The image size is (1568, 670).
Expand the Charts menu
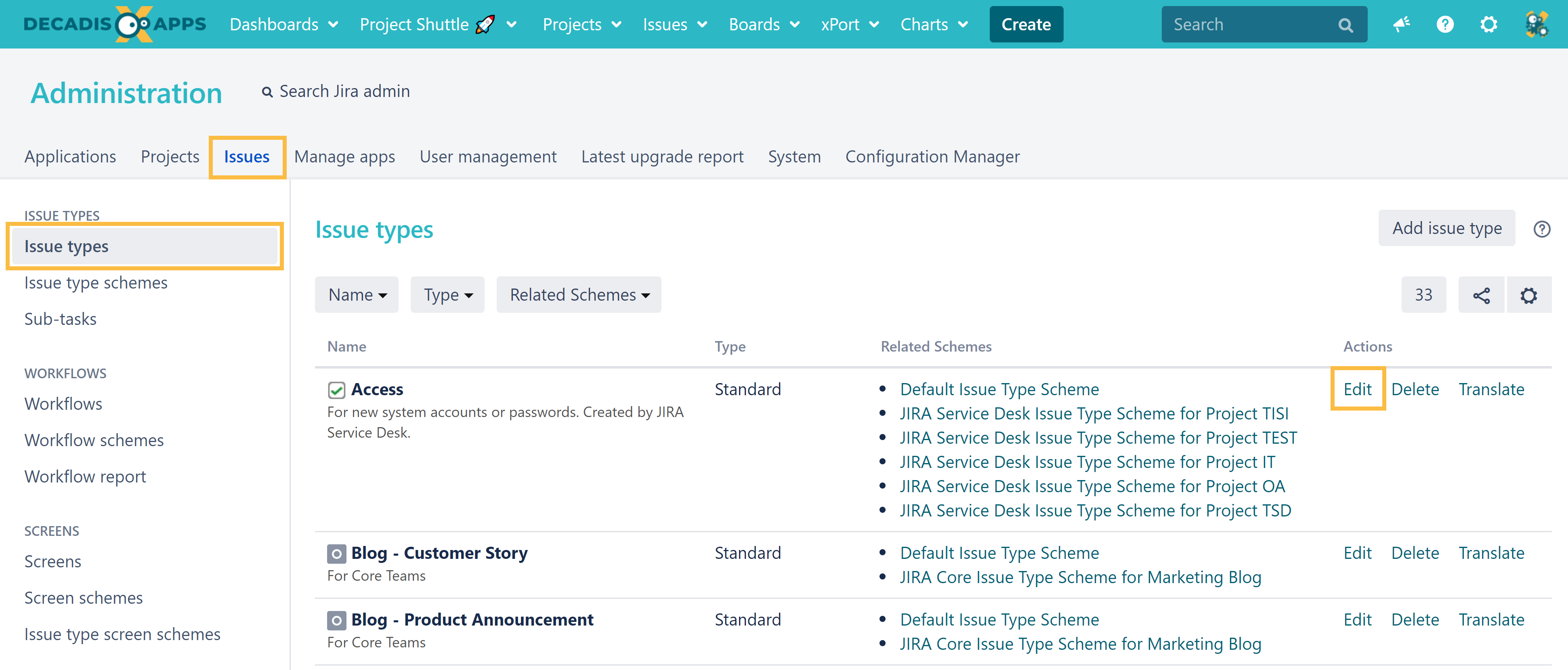coord(934,24)
